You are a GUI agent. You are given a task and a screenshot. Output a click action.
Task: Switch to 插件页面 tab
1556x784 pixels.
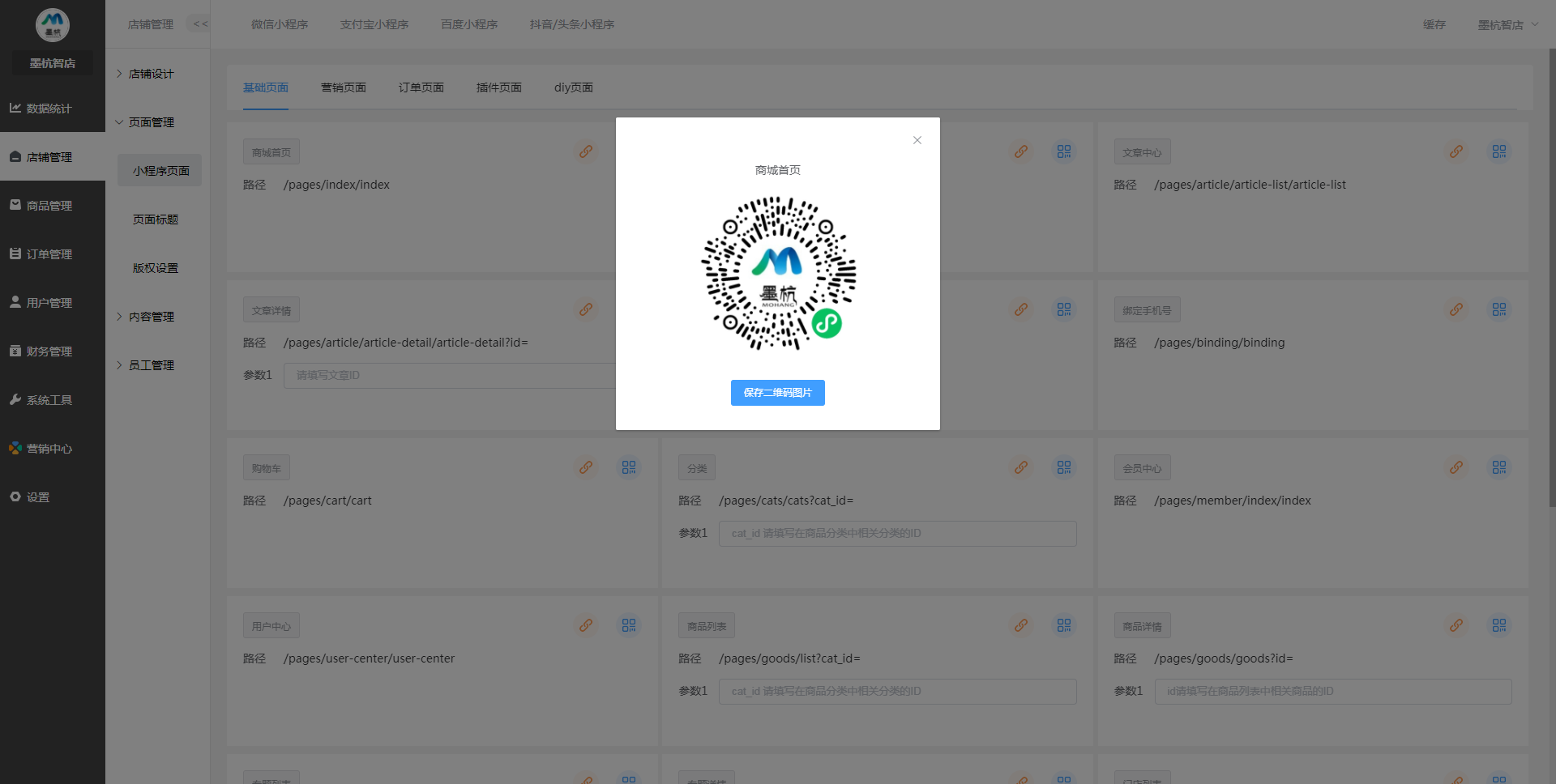coord(499,87)
